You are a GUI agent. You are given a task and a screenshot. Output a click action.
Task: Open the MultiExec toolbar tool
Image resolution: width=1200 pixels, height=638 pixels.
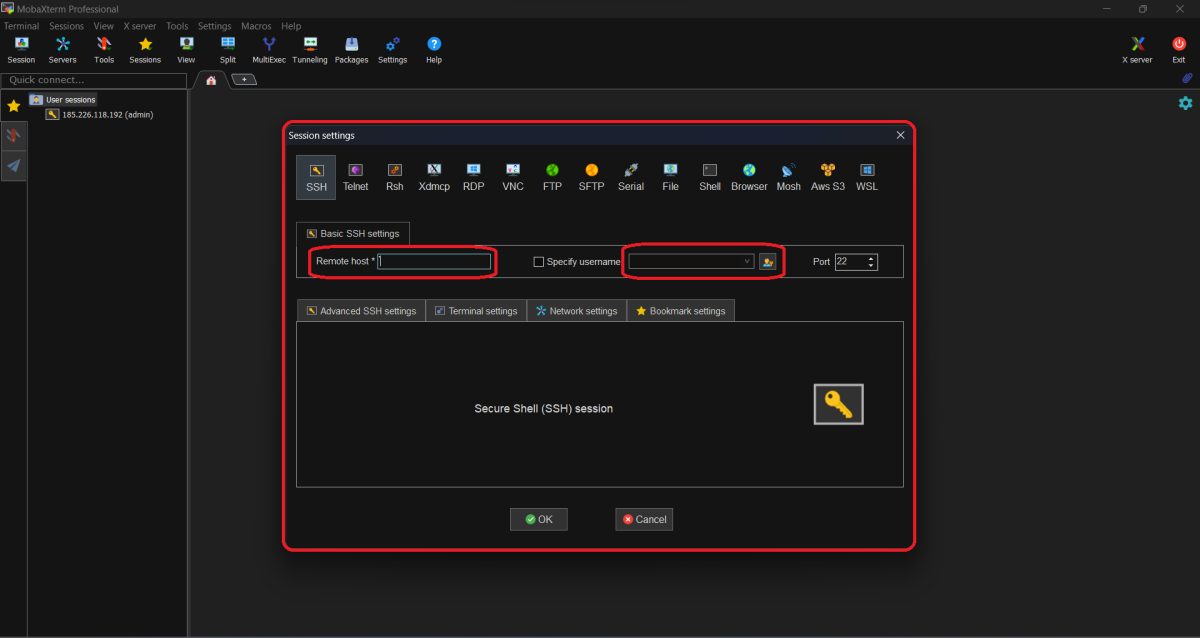pyautogui.click(x=269, y=49)
